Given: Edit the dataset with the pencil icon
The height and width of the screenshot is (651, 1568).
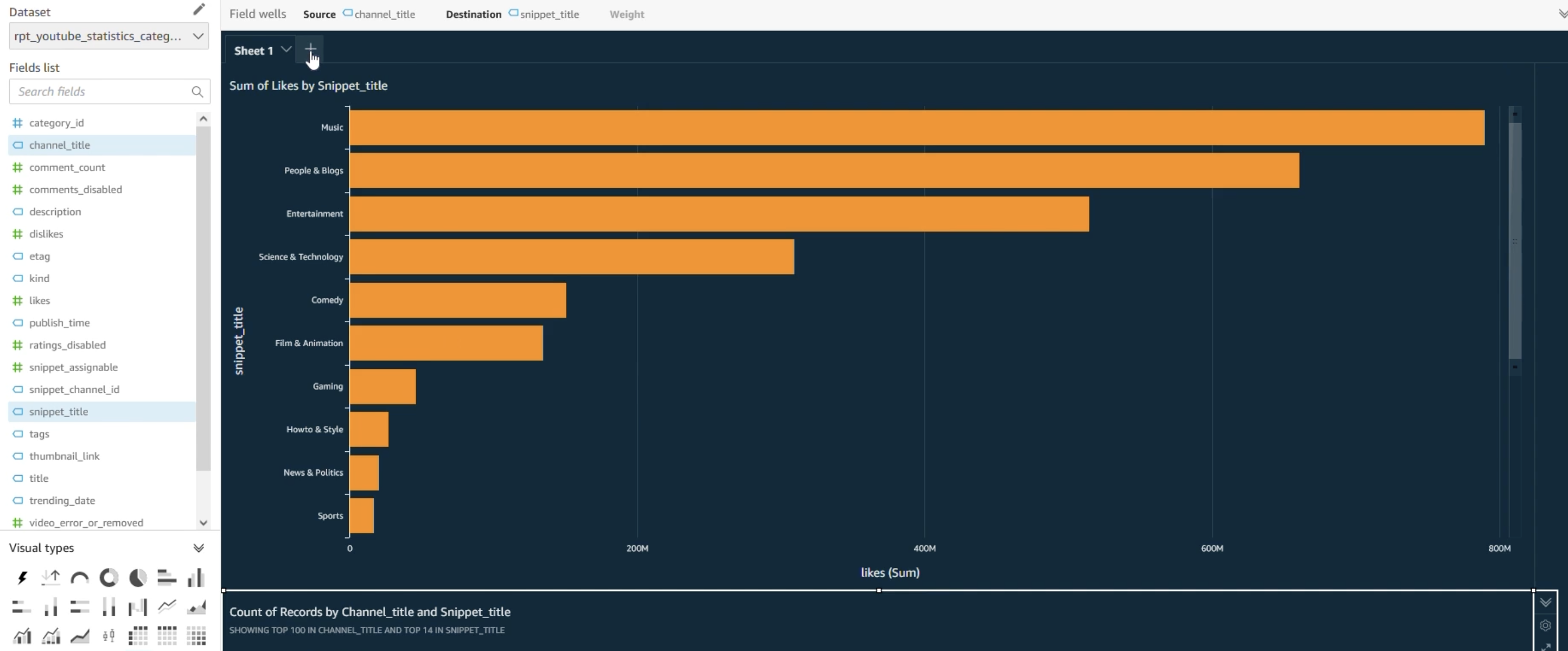Looking at the screenshot, I should pos(199,9).
